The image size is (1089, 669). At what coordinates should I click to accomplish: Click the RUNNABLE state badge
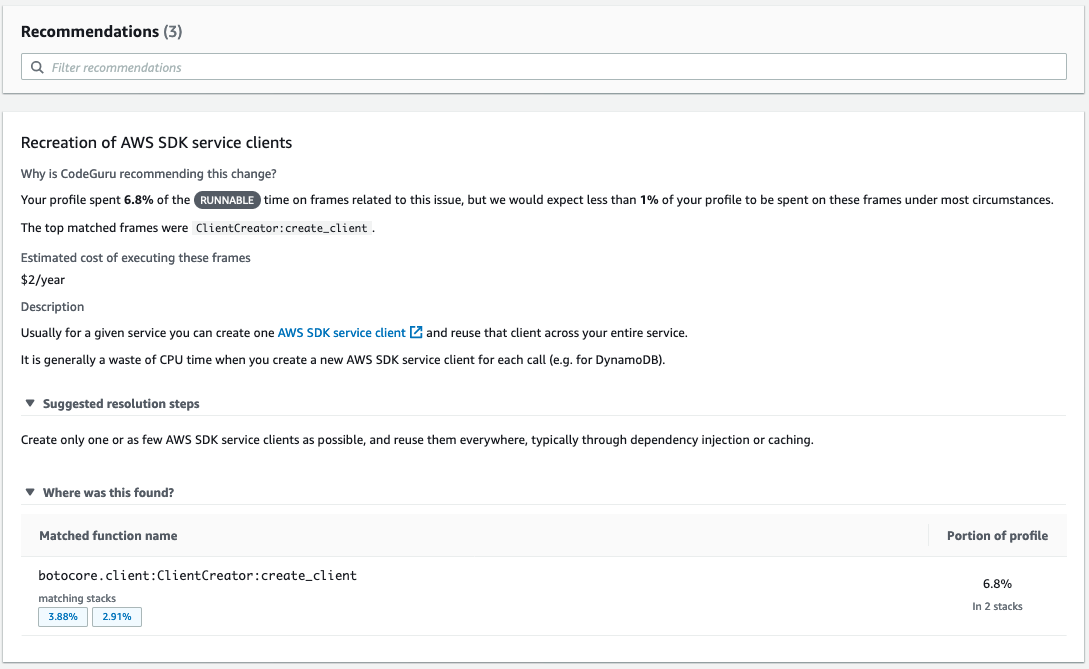pos(229,200)
